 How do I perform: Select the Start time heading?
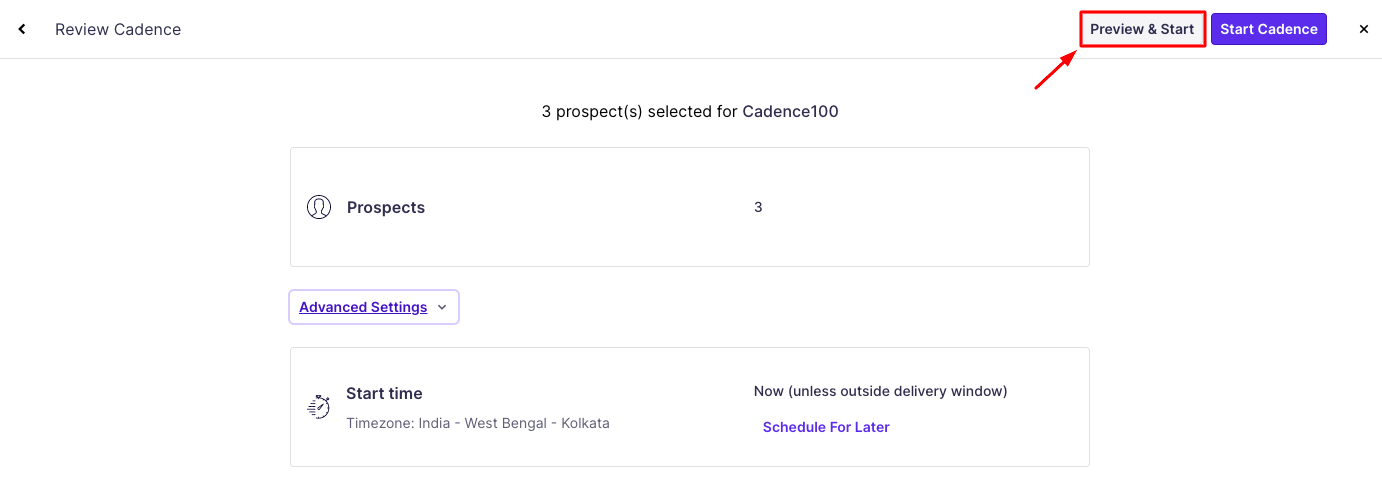coord(384,393)
